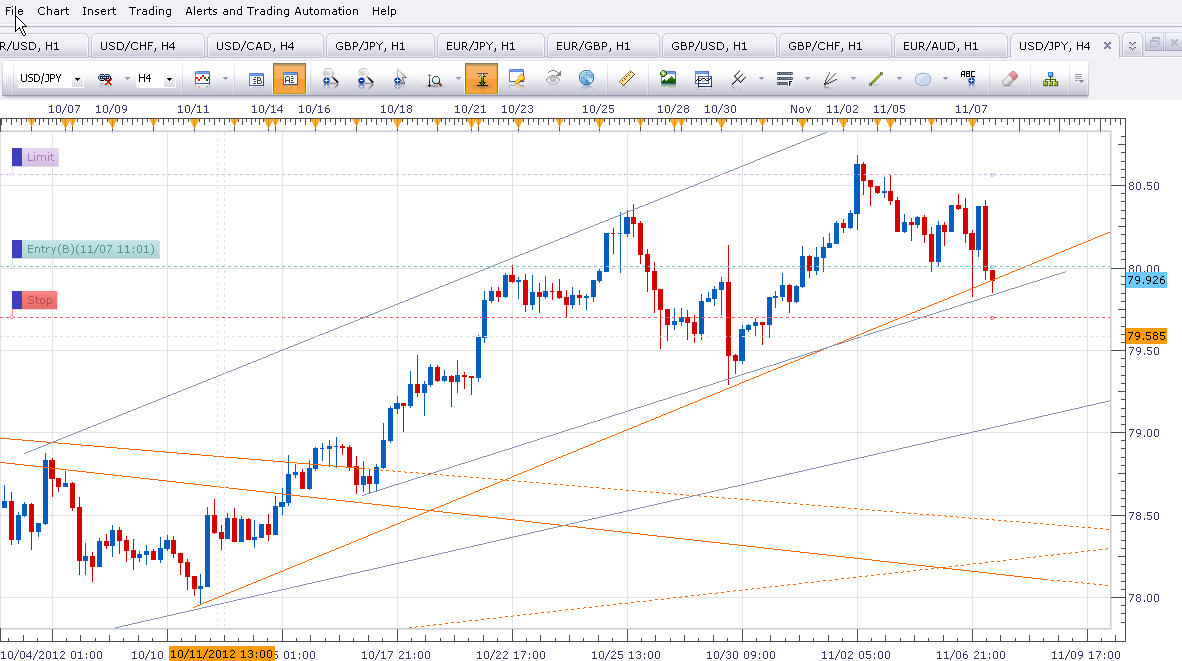Viewport: 1182px width, 661px height.
Task: Expand the chart type dropdown arrow
Action: 225,79
